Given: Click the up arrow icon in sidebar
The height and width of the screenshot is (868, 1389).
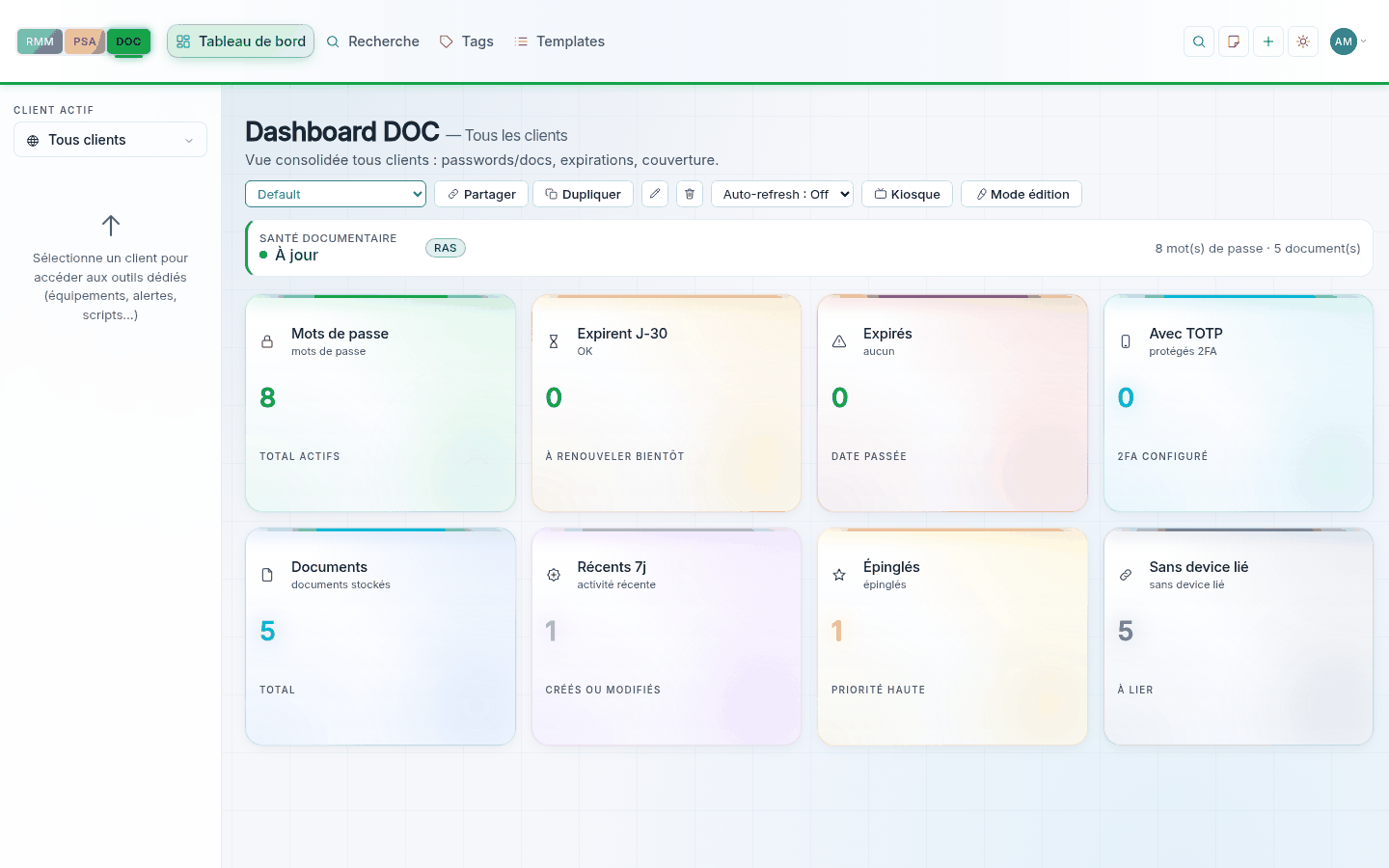Looking at the screenshot, I should click(x=111, y=226).
